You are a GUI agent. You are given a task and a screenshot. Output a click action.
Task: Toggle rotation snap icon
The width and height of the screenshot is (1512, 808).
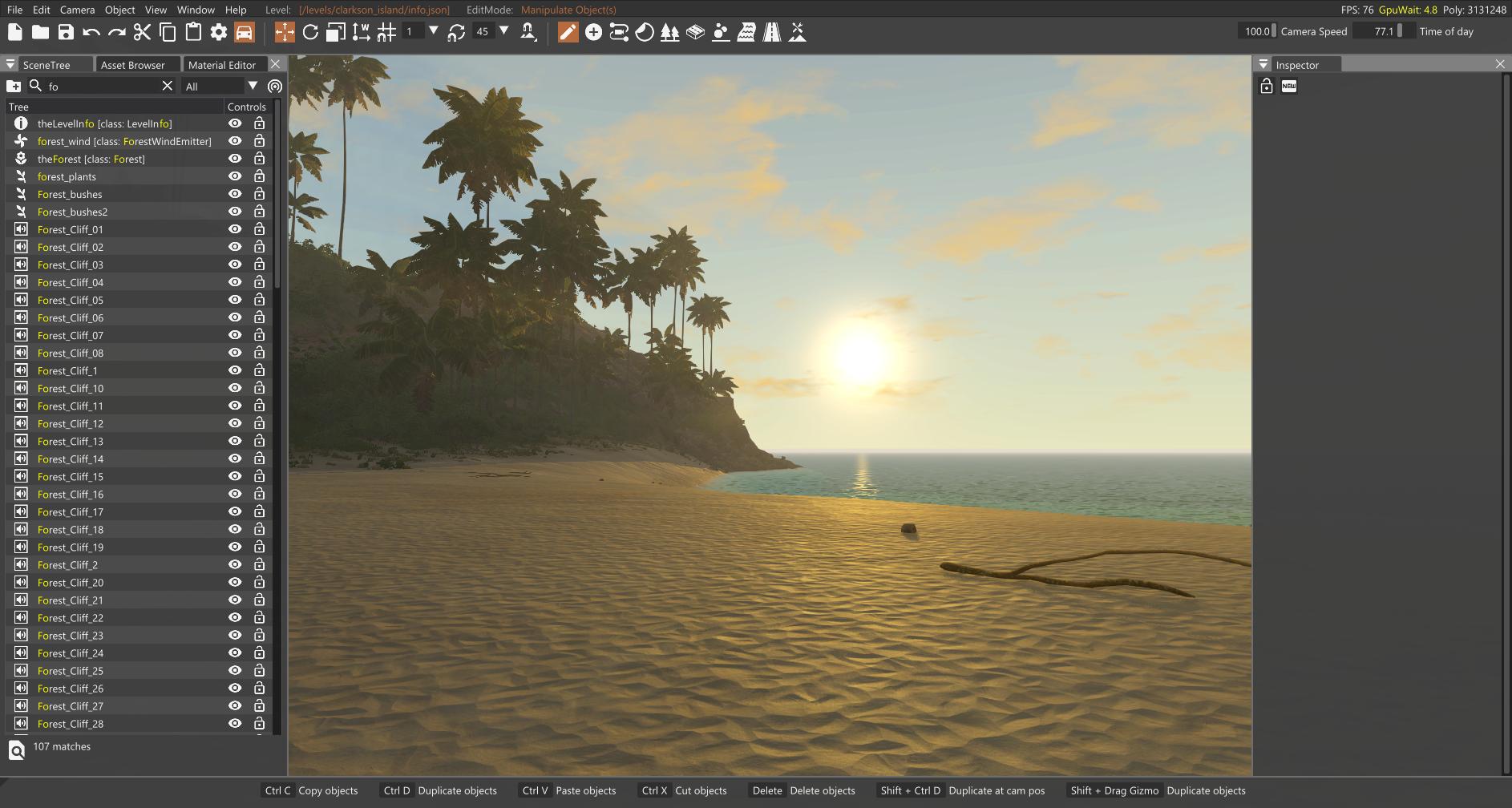click(x=456, y=32)
